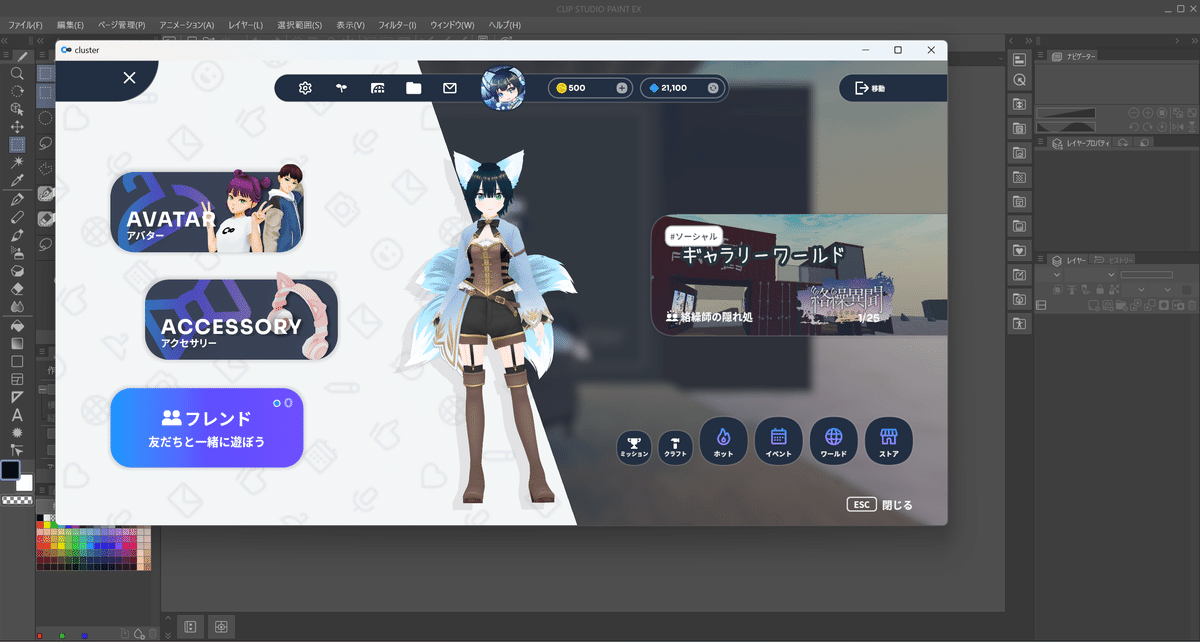1200x642 pixels.
Task: Add coins with the plus beside 500
Action: pos(622,88)
